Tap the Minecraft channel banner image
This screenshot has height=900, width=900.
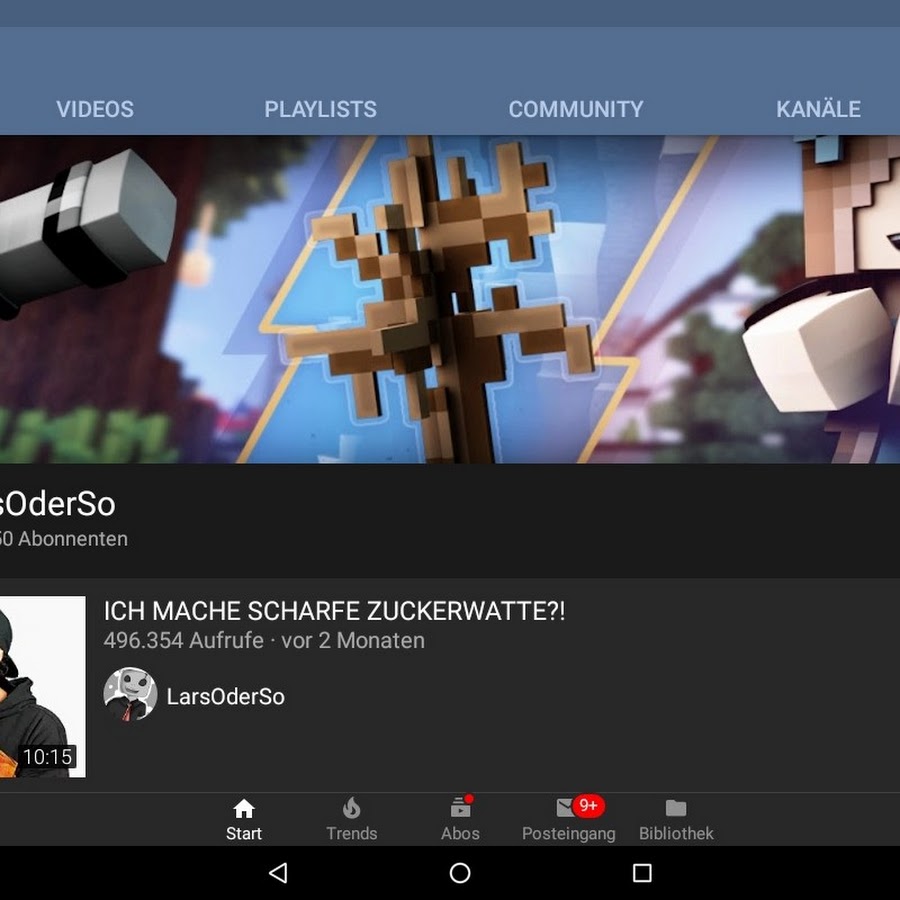(450, 299)
